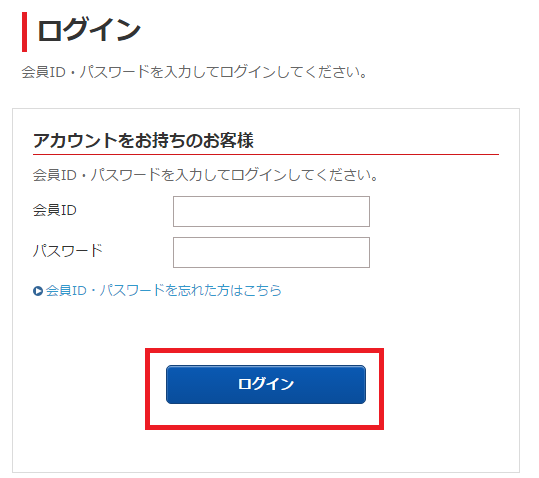
Task: Click empty space right of the 会員ID field
Action: (433, 211)
